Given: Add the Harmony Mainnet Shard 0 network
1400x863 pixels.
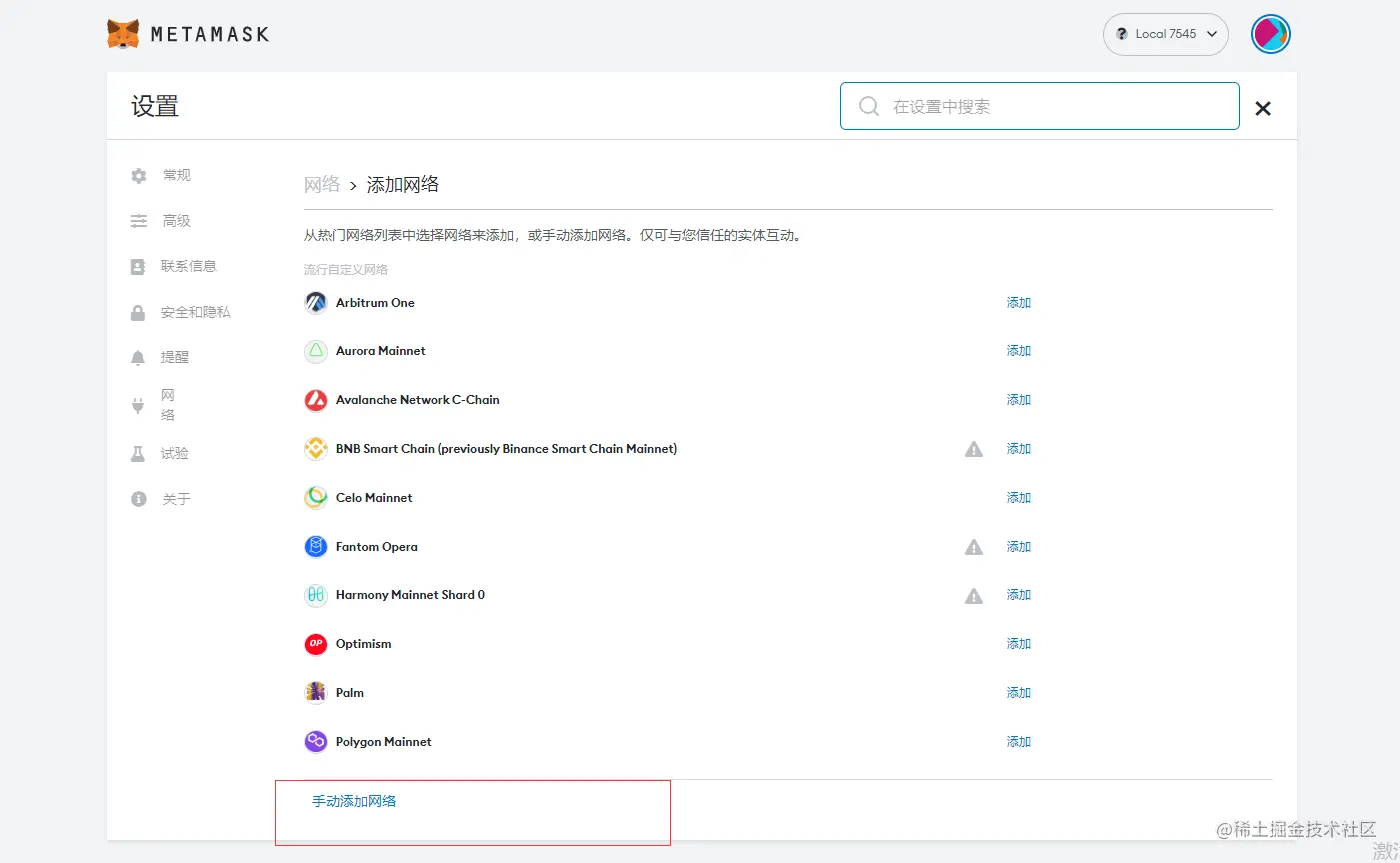Looking at the screenshot, I should point(1019,595).
